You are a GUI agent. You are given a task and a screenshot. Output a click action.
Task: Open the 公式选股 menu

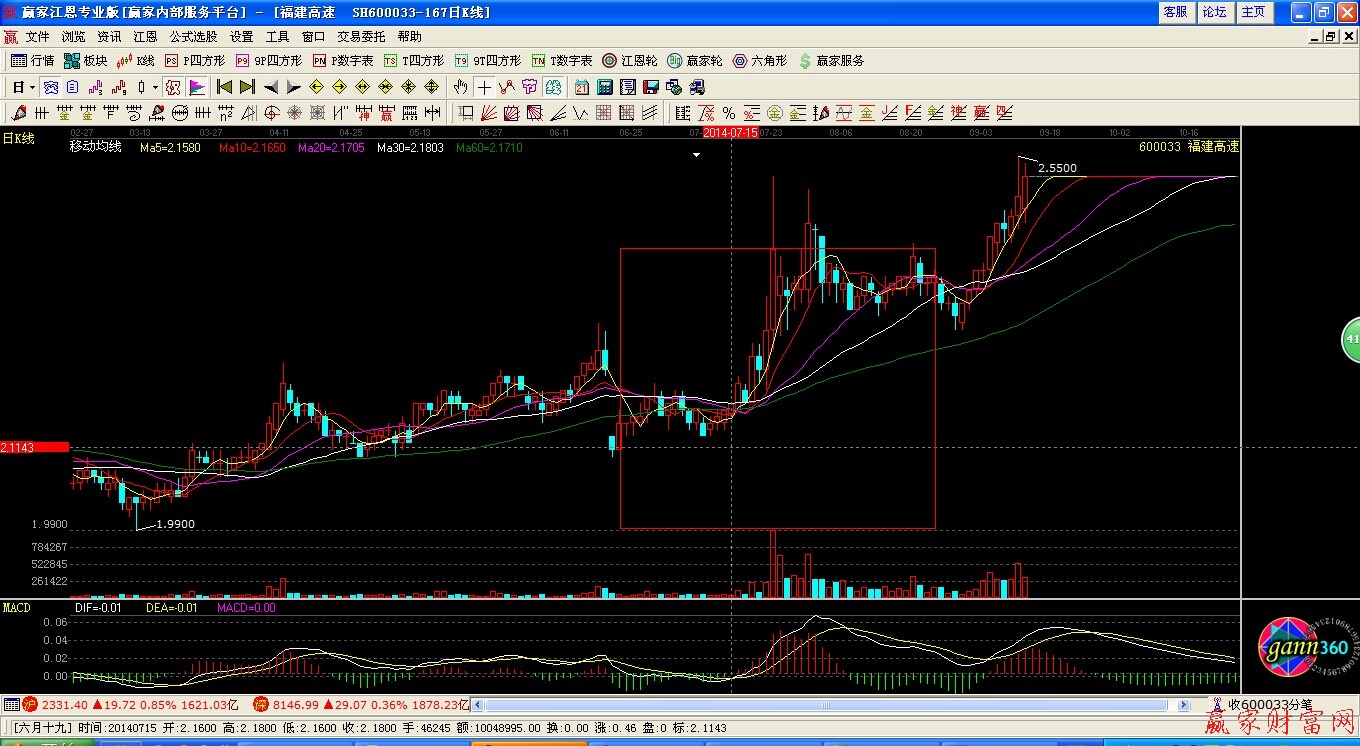click(x=193, y=36)
